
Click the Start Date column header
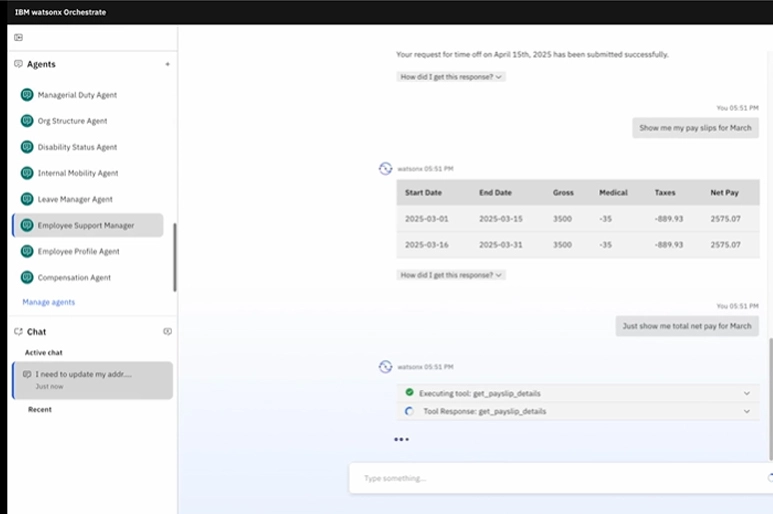click(x=423, y=193)
